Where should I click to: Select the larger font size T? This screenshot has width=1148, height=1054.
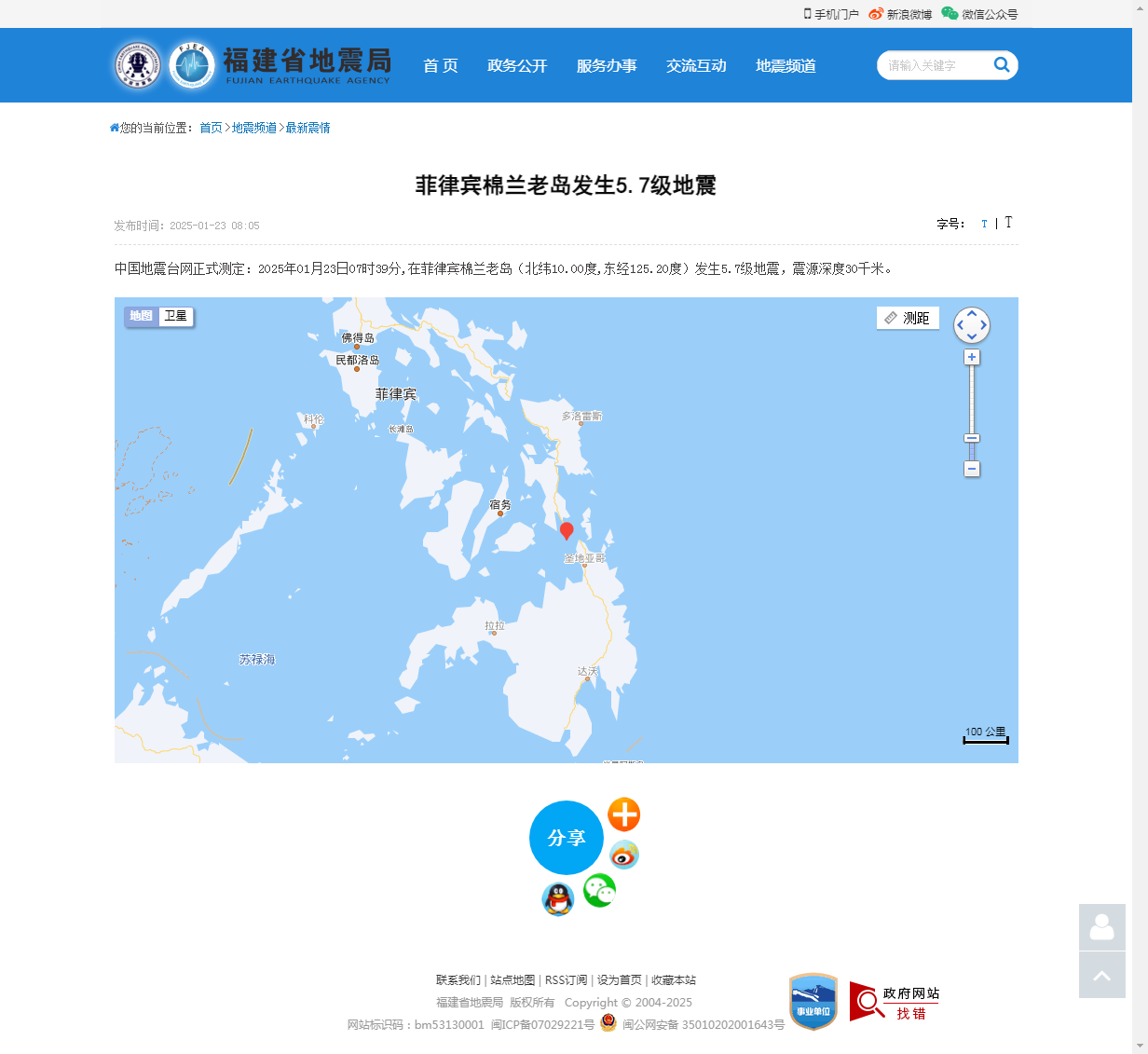click(1008, 223)
